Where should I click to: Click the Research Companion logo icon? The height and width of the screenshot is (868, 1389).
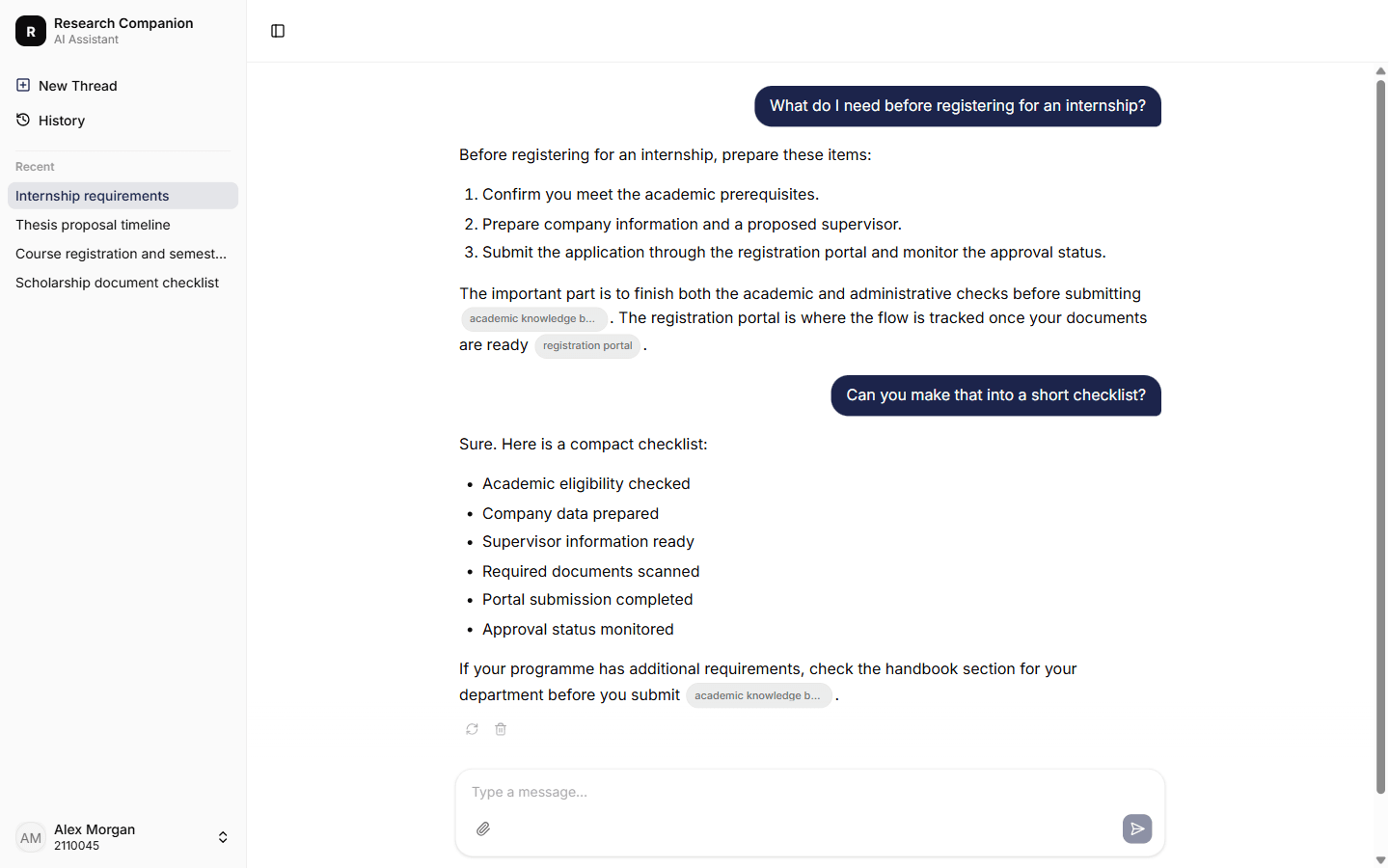(x=31, y=31)
